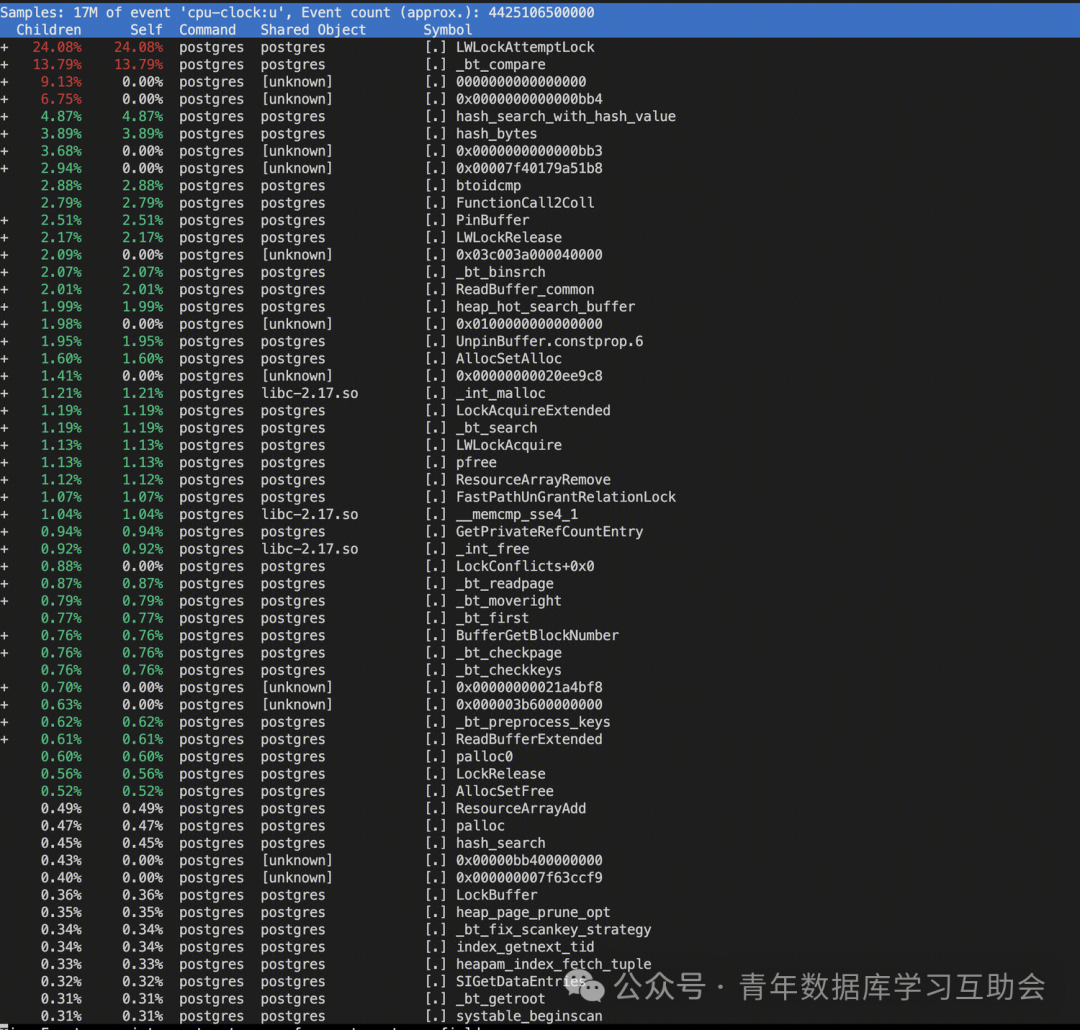Expand the AllocSetAlloc row
Image resolution: width=1080 pixels, height=1030 pixels.
[5, 359]
